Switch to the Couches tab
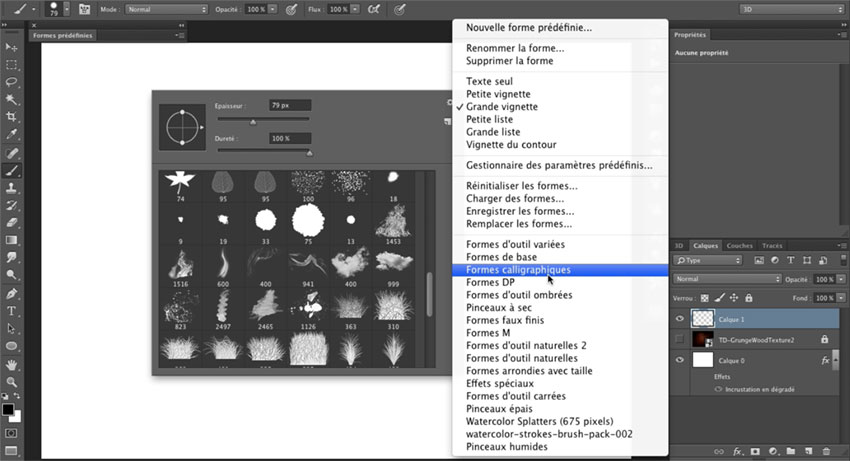 tap(739, 245)
